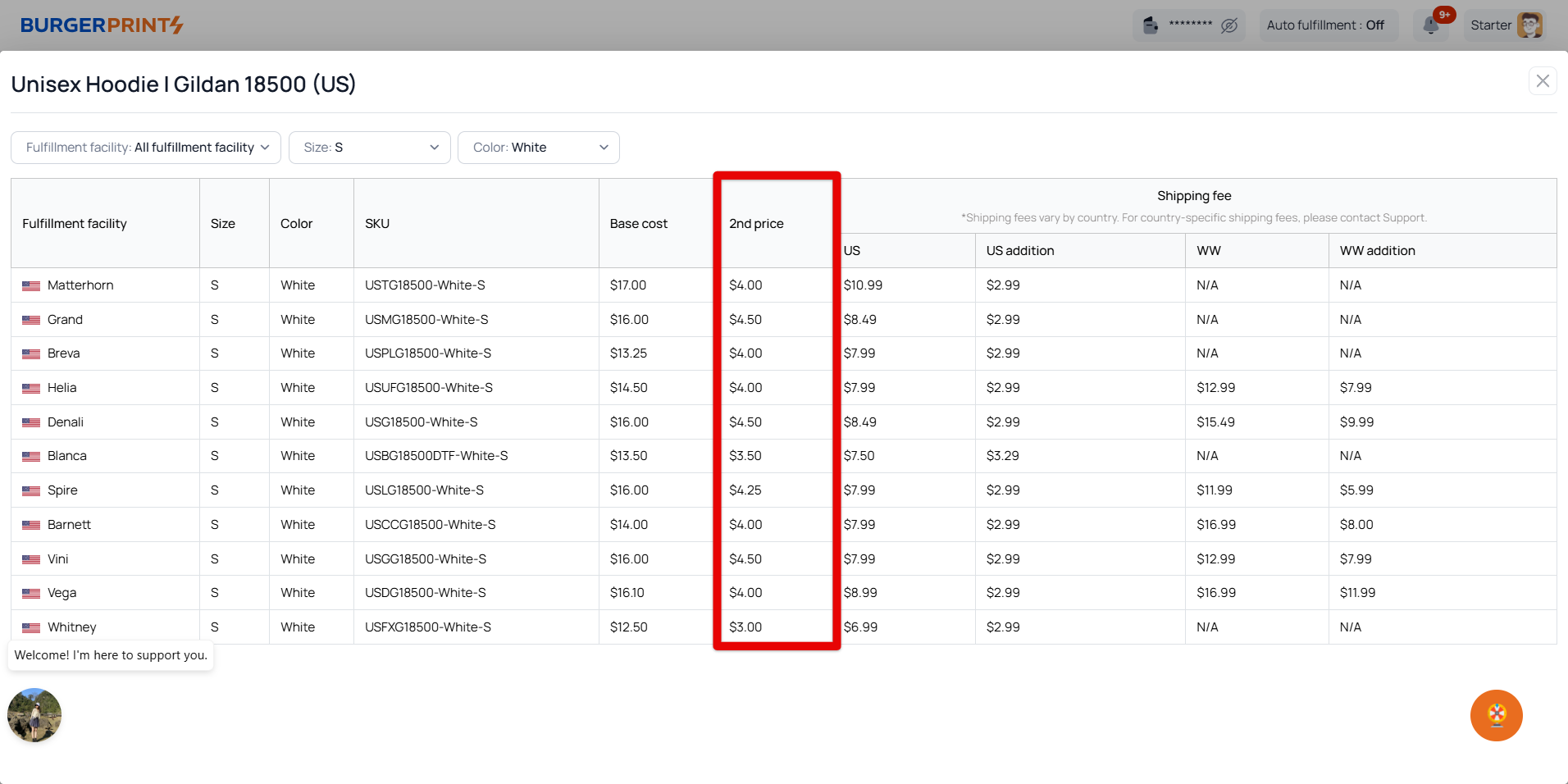This screenshot has height=784, width=1568.
Task: Toggle Auto fulfillment setting
Action: point(1324,25)
